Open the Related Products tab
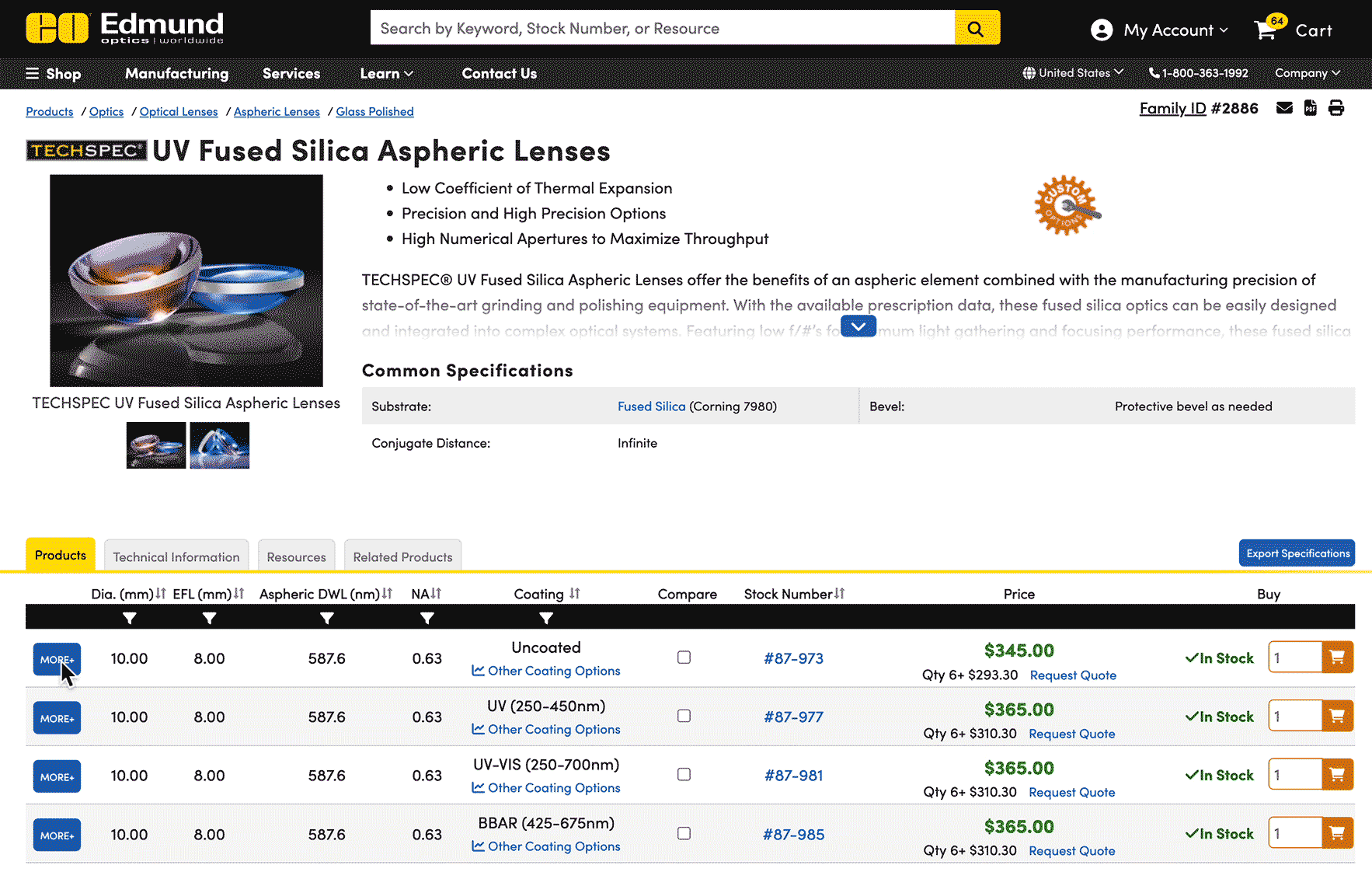Image resolution: width=1372 pixels, height=872 pixels. [x=402, y=556]
